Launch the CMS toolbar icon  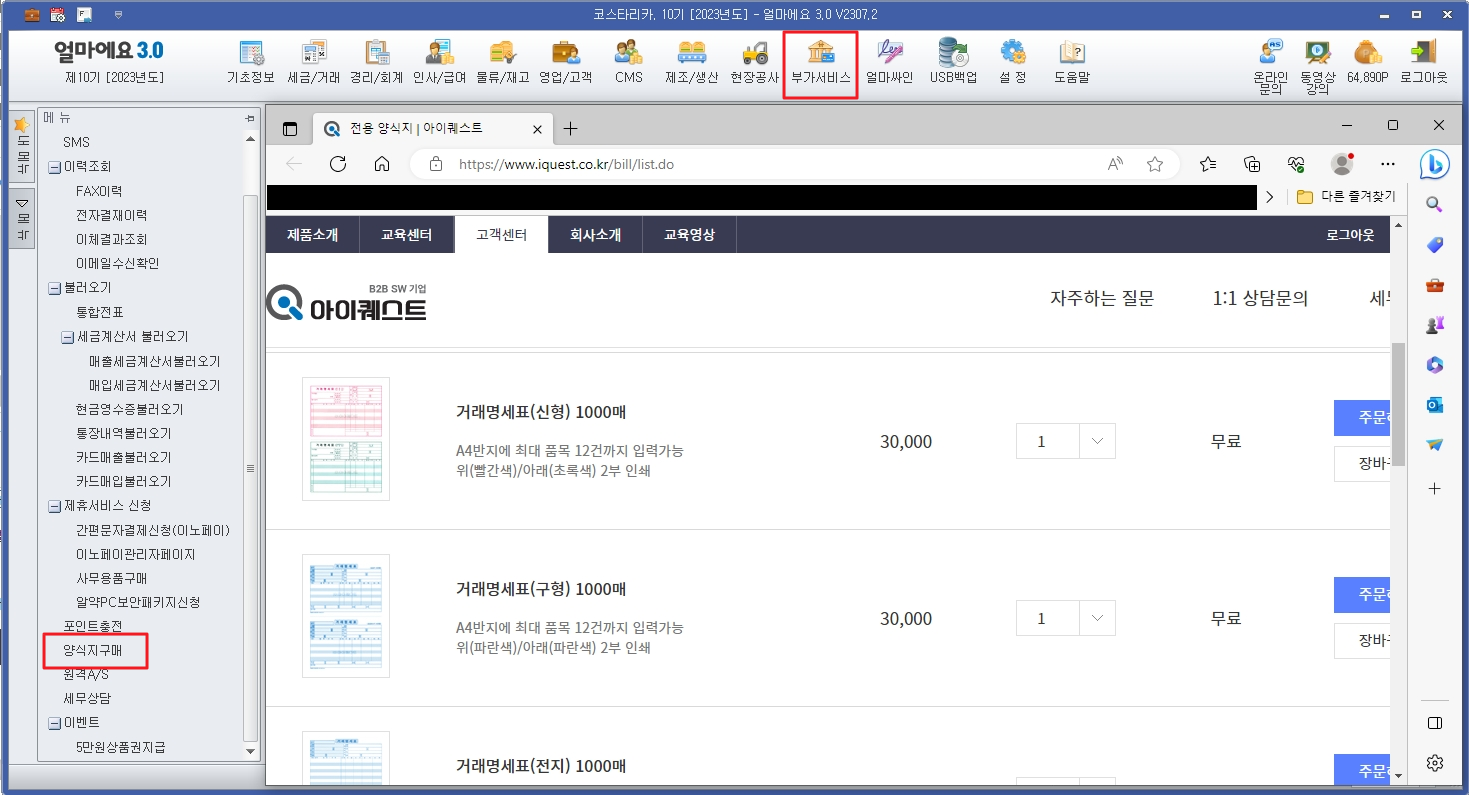pos(629,62)
